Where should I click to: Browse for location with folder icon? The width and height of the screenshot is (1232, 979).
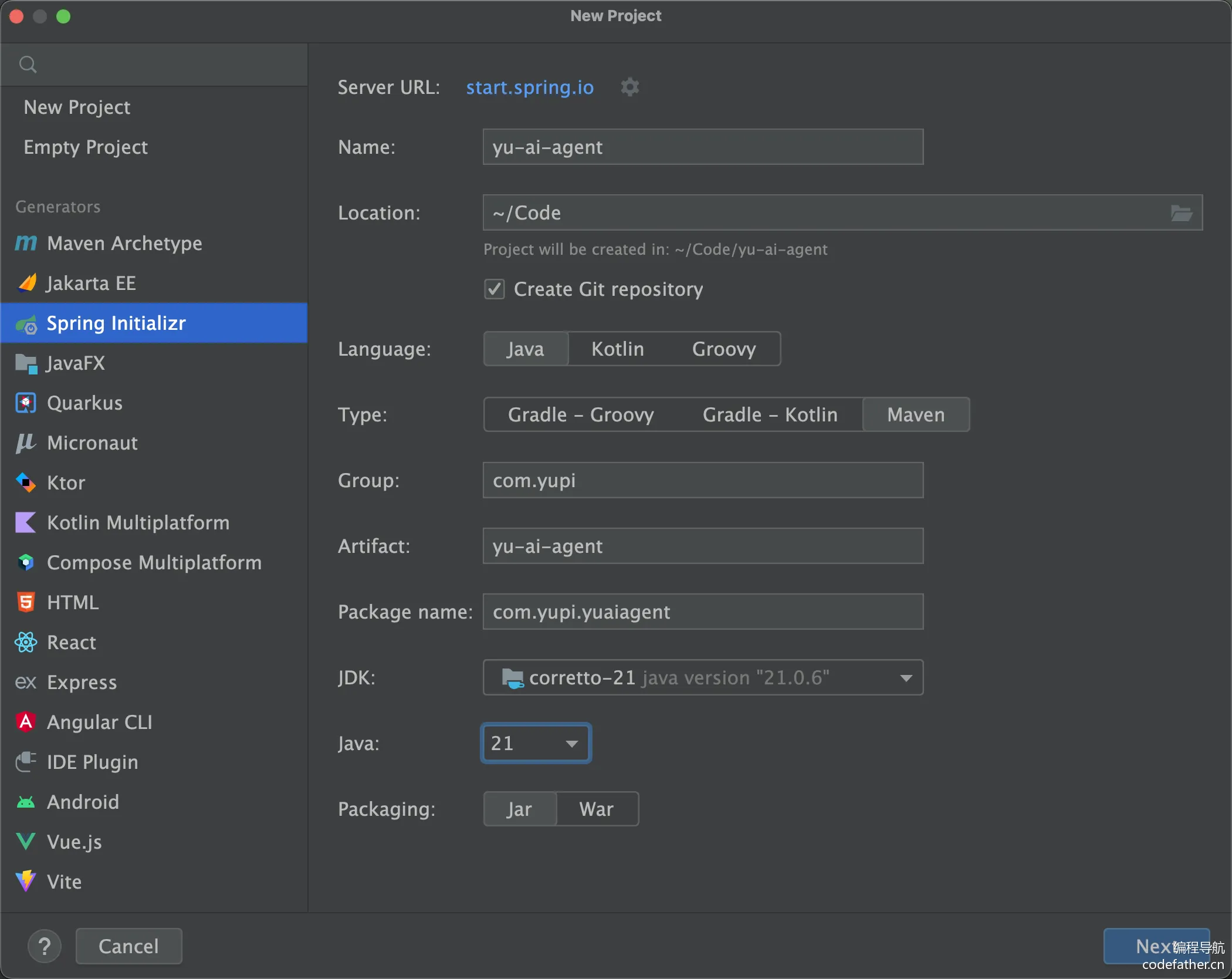click(1181, 213)
